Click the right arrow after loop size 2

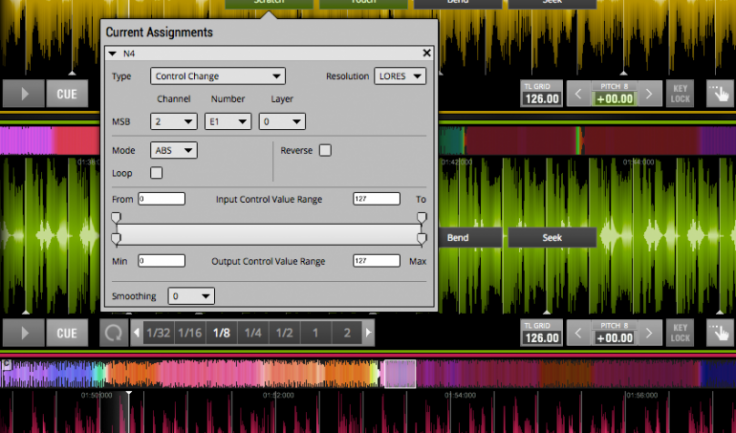368,333
